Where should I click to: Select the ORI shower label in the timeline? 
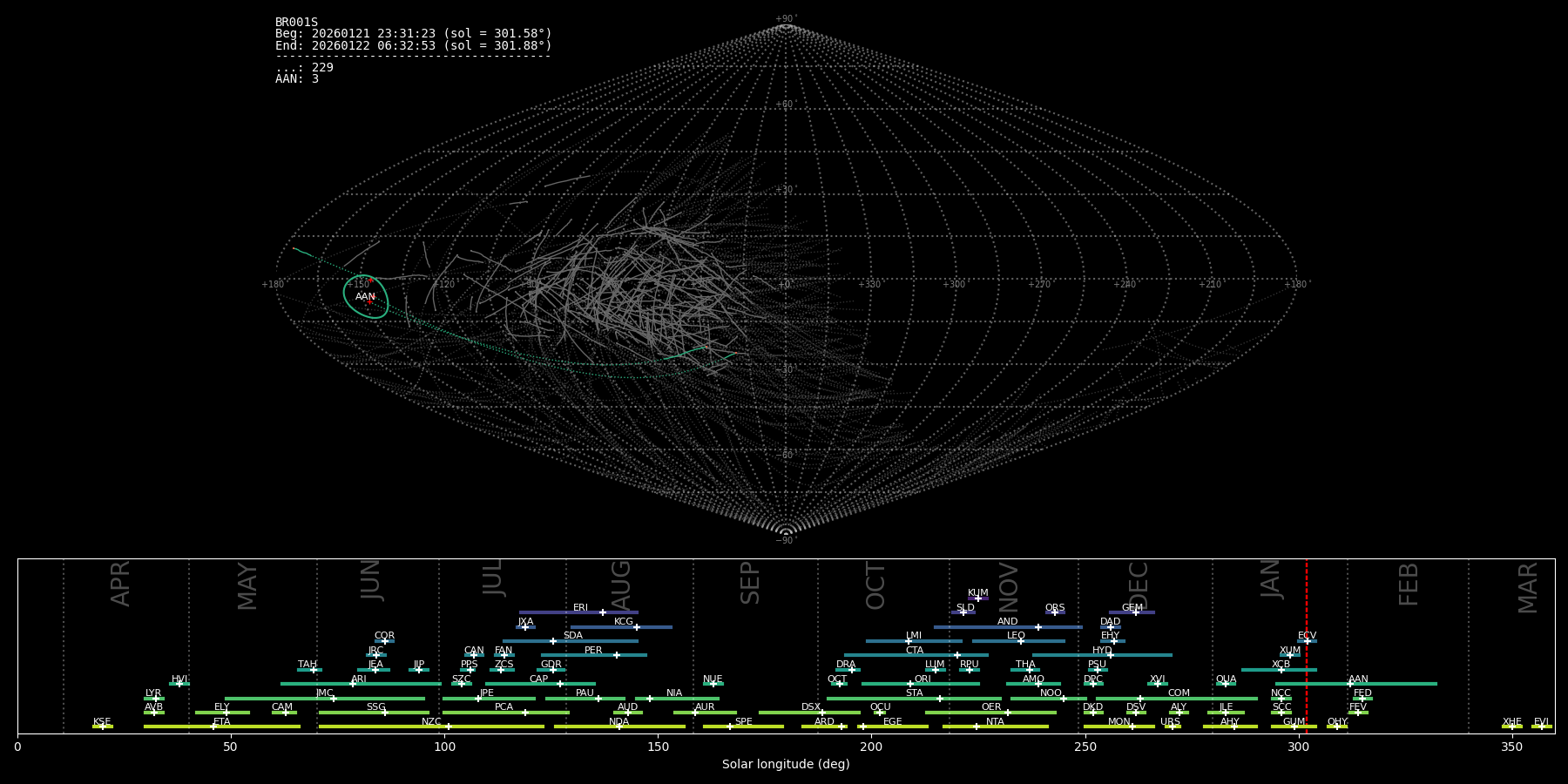pyautogui.click(x=923, y=679)
